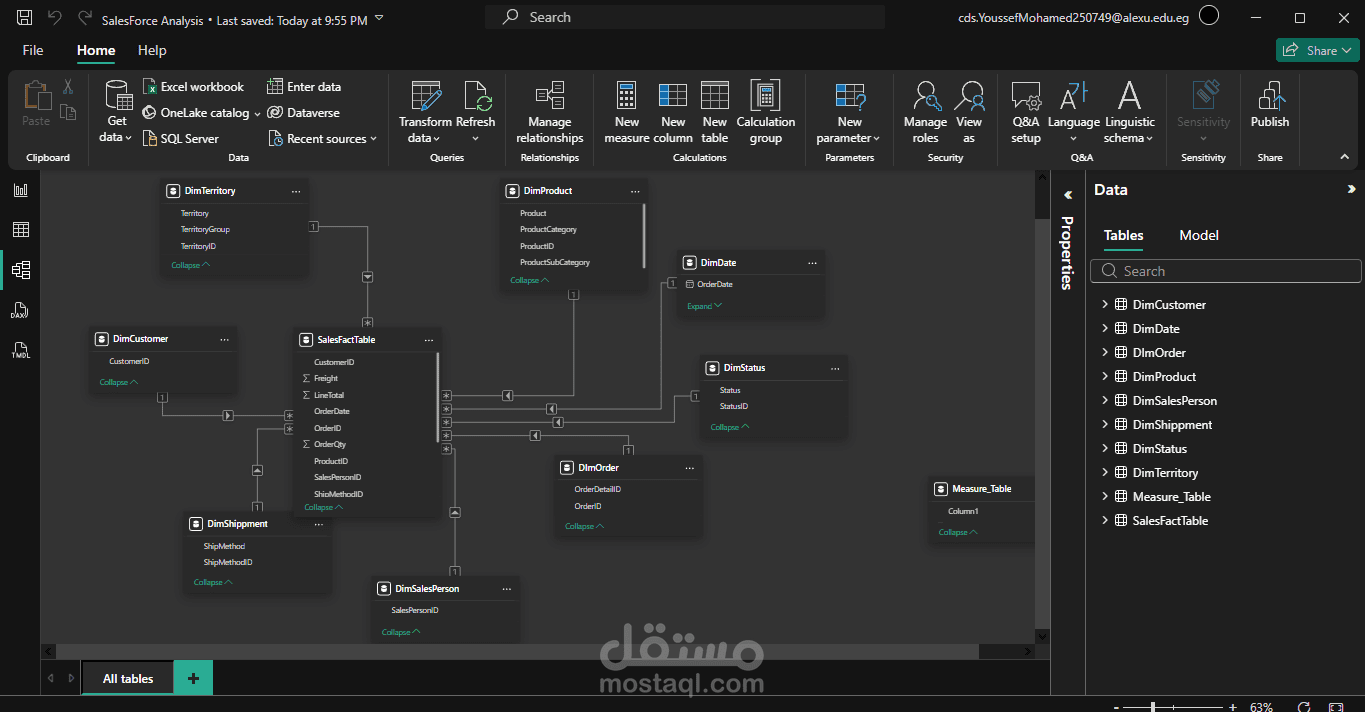Expand SalesFactTable in Data pane
The image size is (1365, 712).
click(1105, 520)
